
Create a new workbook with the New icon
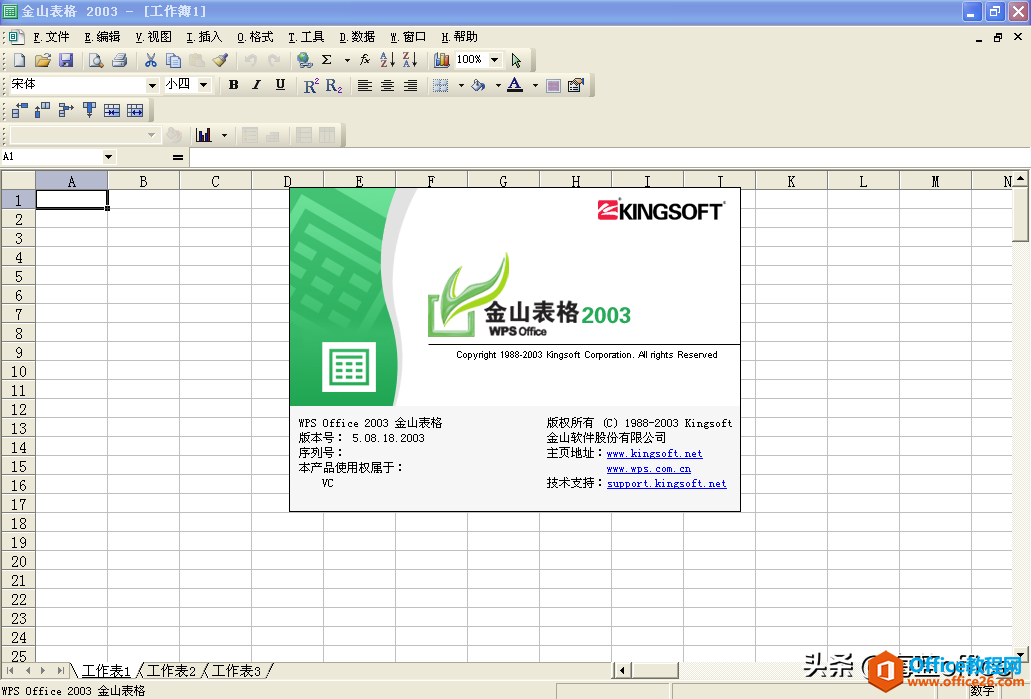(20, 60)
